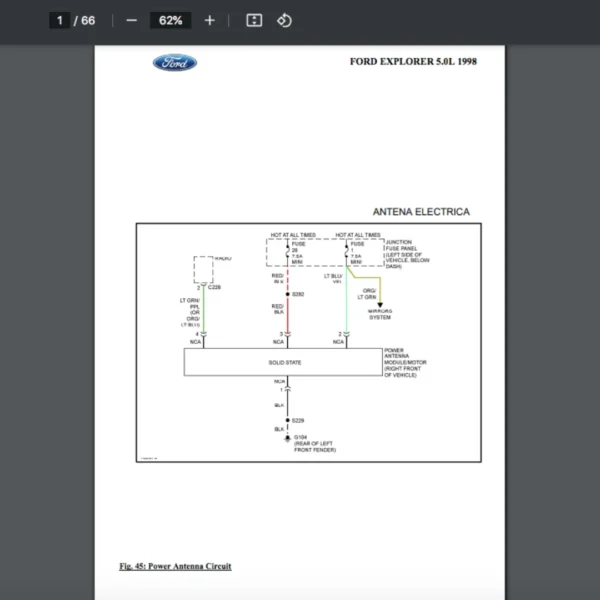The image size is (600, 600).
Task: Rotate the document using the rotate icon
Action: (284, 20)
